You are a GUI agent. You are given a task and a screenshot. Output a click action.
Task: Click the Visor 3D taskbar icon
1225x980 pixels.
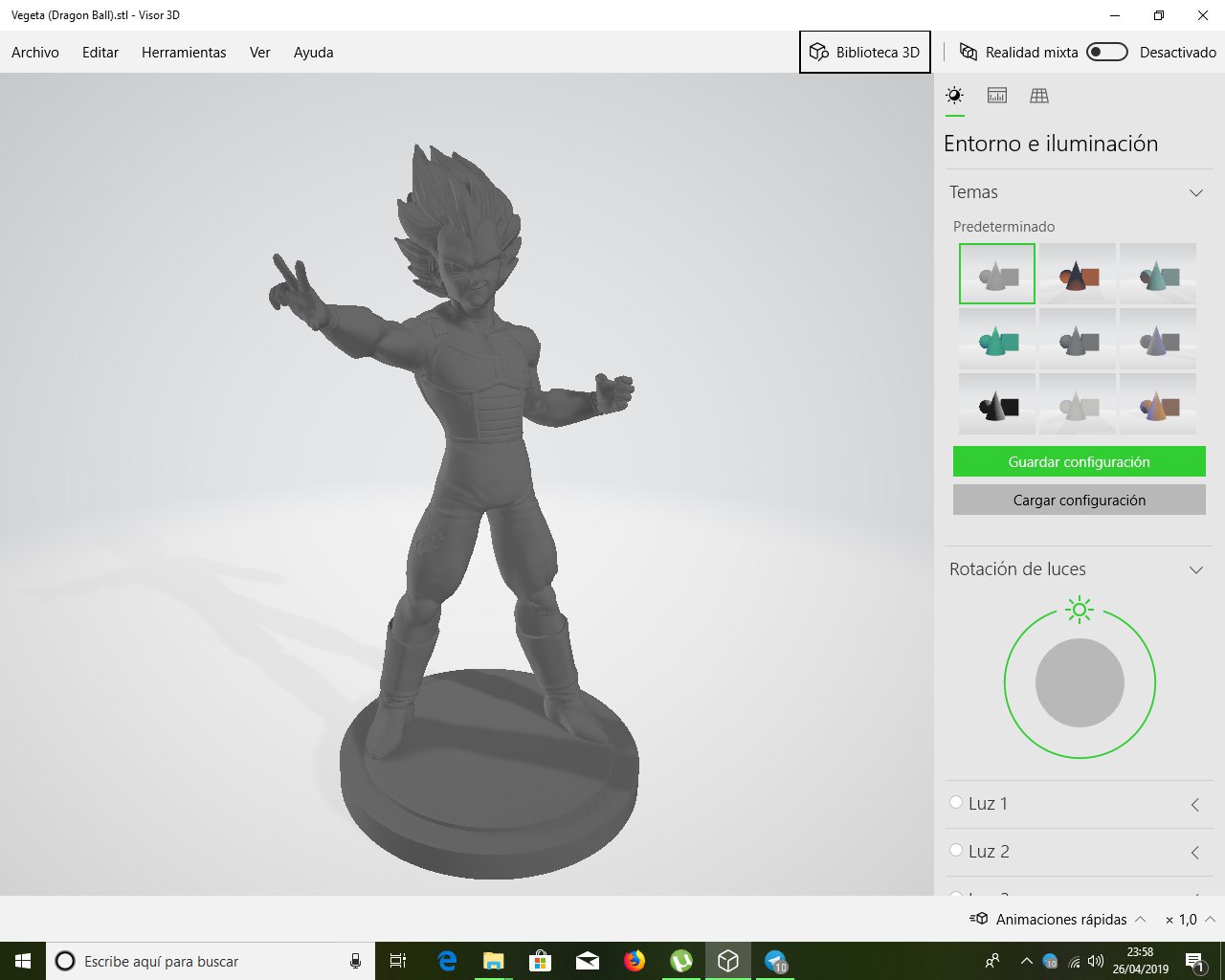[x=728, y=961]
